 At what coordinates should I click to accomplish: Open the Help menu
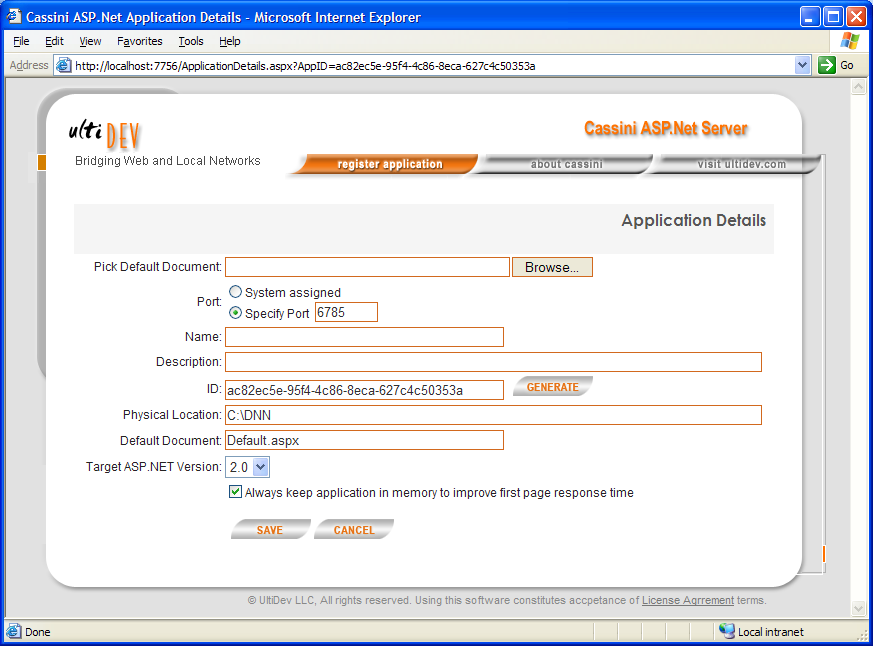pos(229,41)
